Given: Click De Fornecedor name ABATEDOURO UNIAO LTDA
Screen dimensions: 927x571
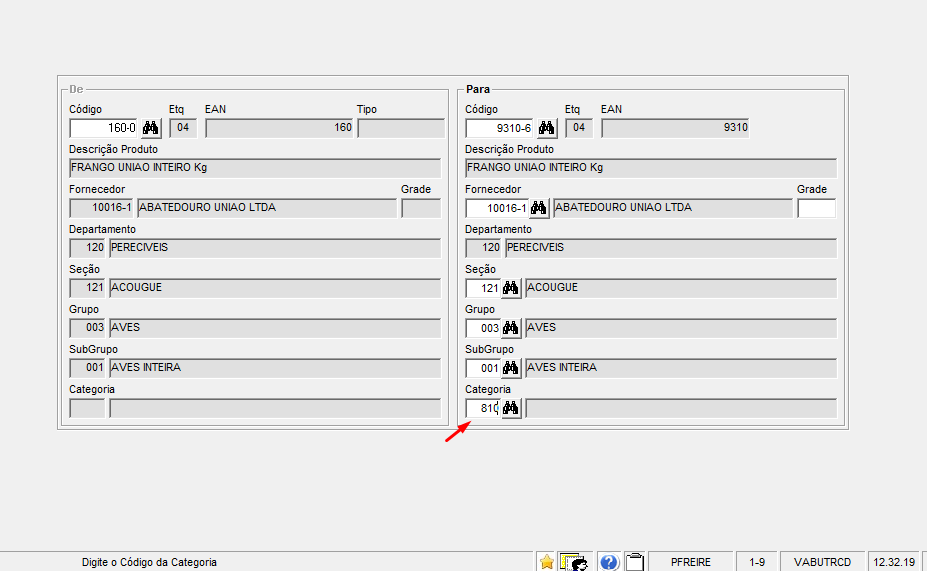Looking at the screenshot, I should 267,208.
